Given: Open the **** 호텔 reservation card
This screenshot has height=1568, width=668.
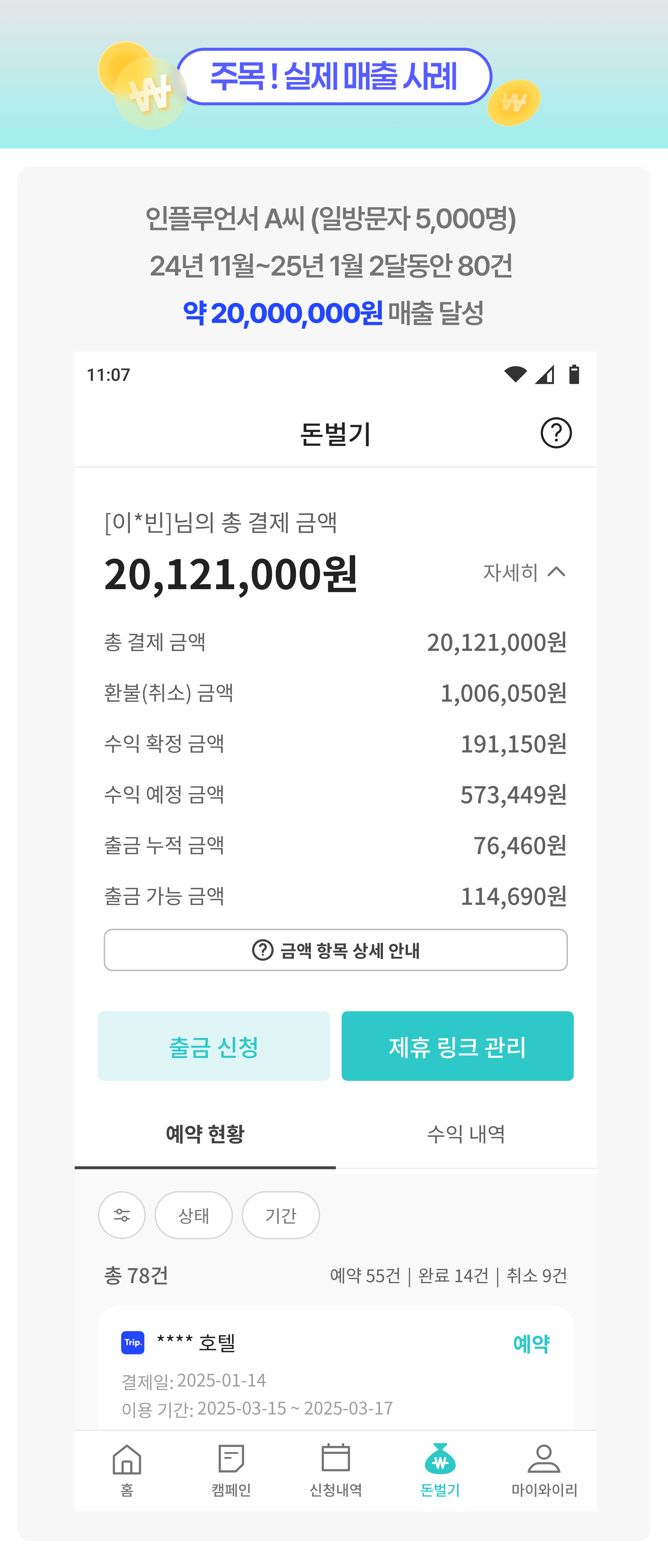Looking at the screenshot, I should pos(336,1368).
